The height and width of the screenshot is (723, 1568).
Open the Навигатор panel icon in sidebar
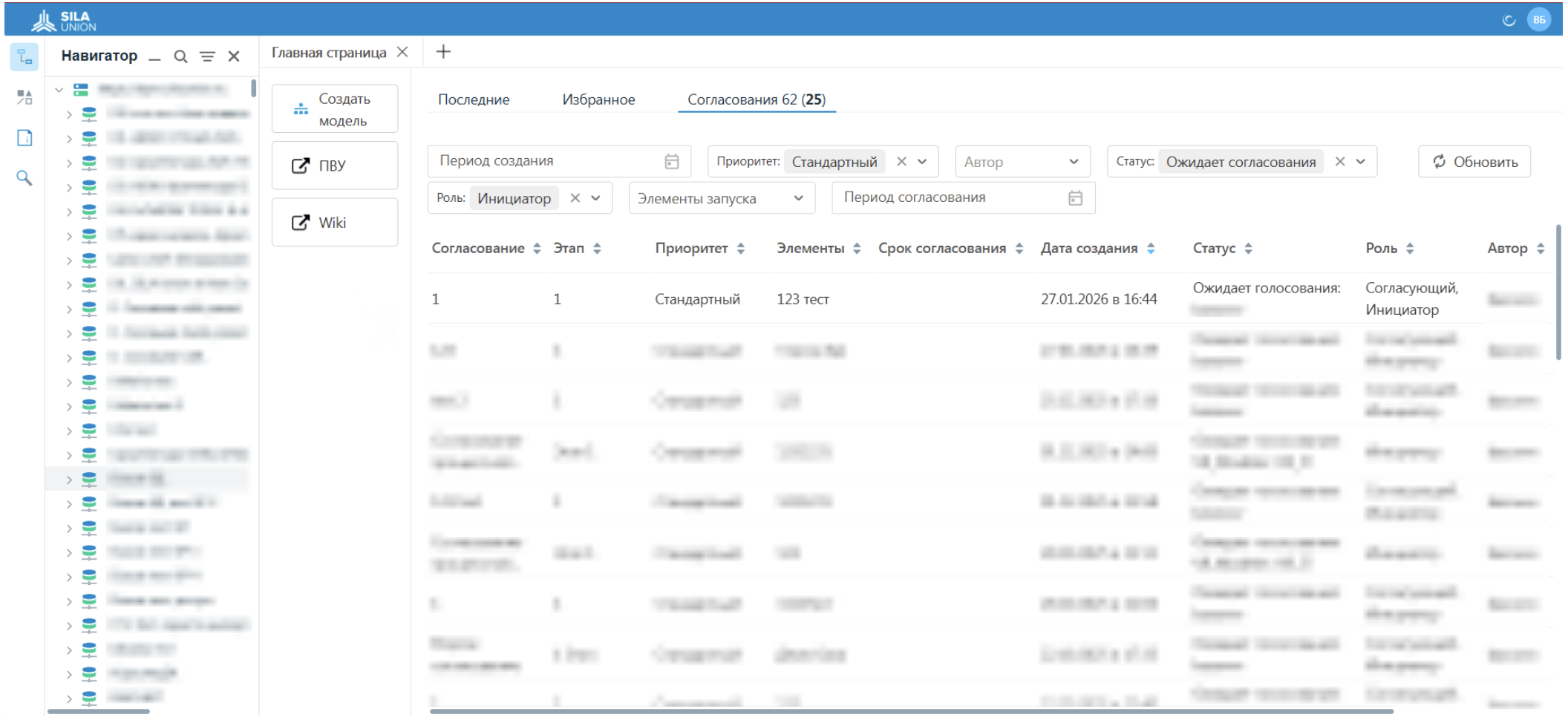tap(24, 57)
